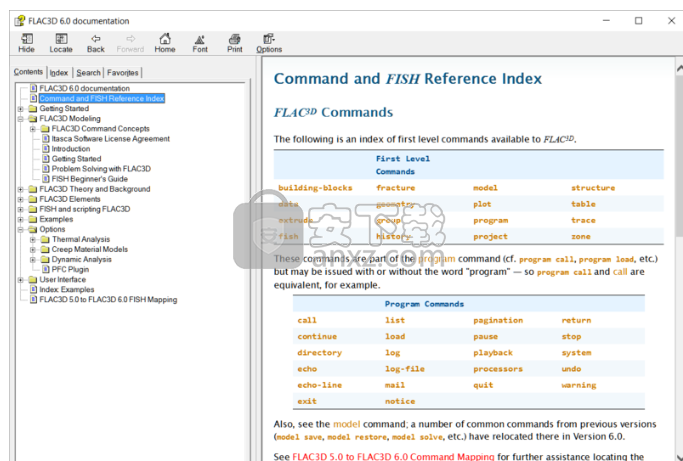683x461 pixels.
Task: Print the current help page
Action: pos(234,43)
